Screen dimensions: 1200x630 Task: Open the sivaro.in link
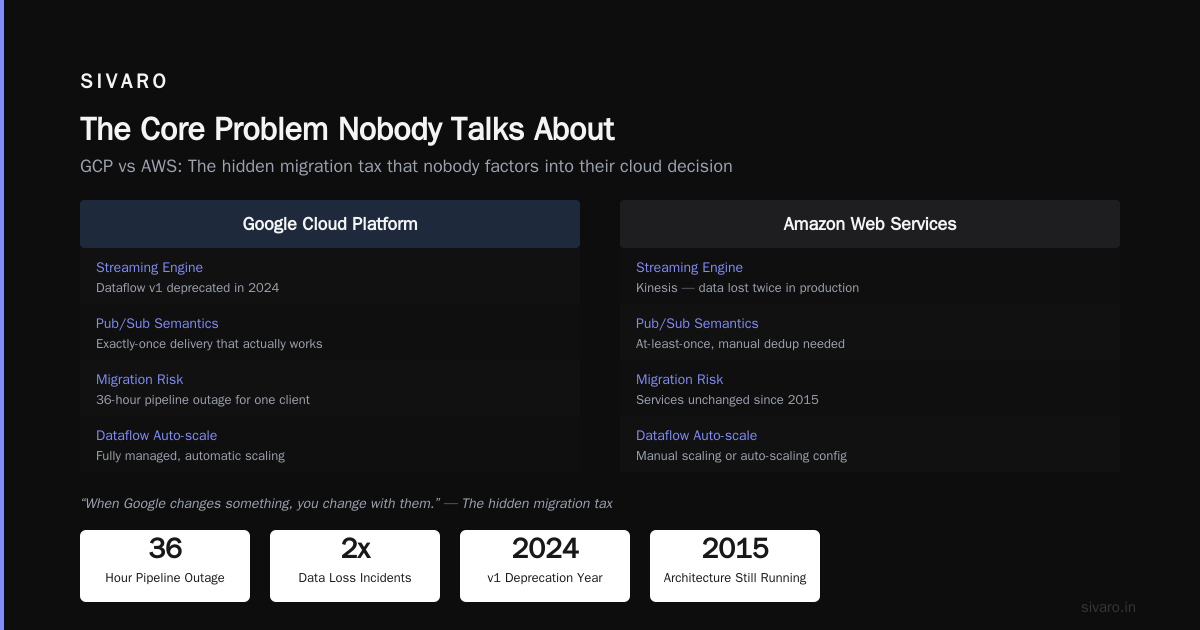[1108, 607]
